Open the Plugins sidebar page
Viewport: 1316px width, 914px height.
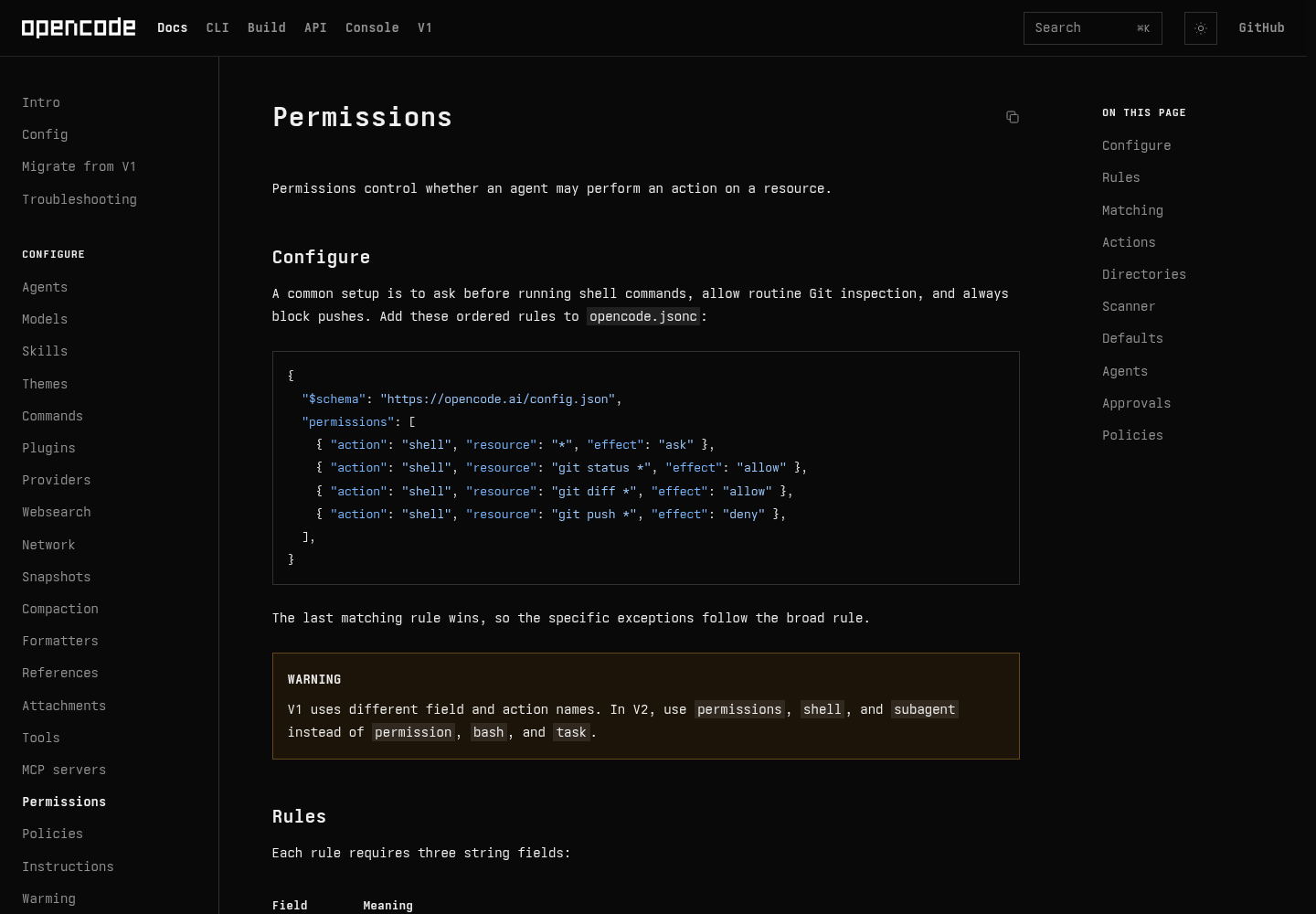pos(49,448)
